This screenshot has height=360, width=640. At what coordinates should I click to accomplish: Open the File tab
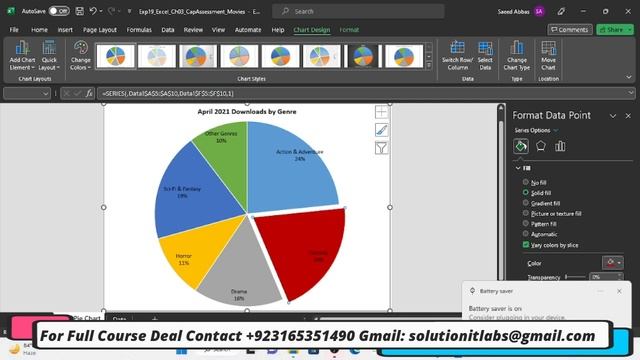[14, 30]
